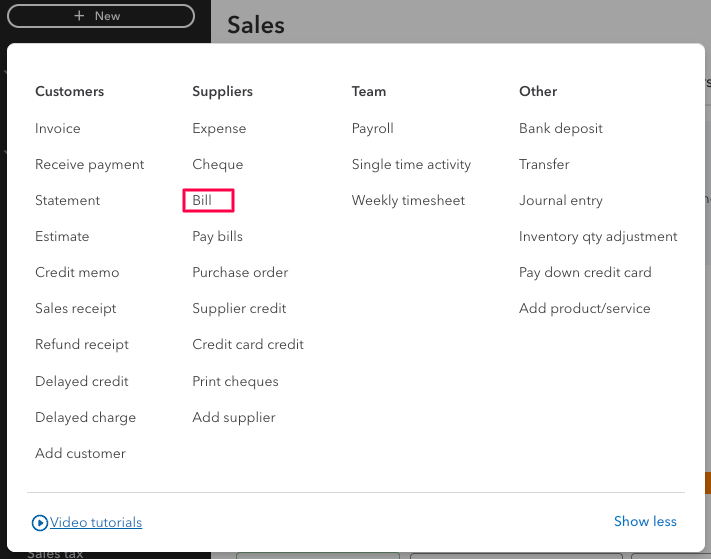This screenshot has height=559, width=711.
Task: Open the Video tutorials link
Action: tap(96, 522)
